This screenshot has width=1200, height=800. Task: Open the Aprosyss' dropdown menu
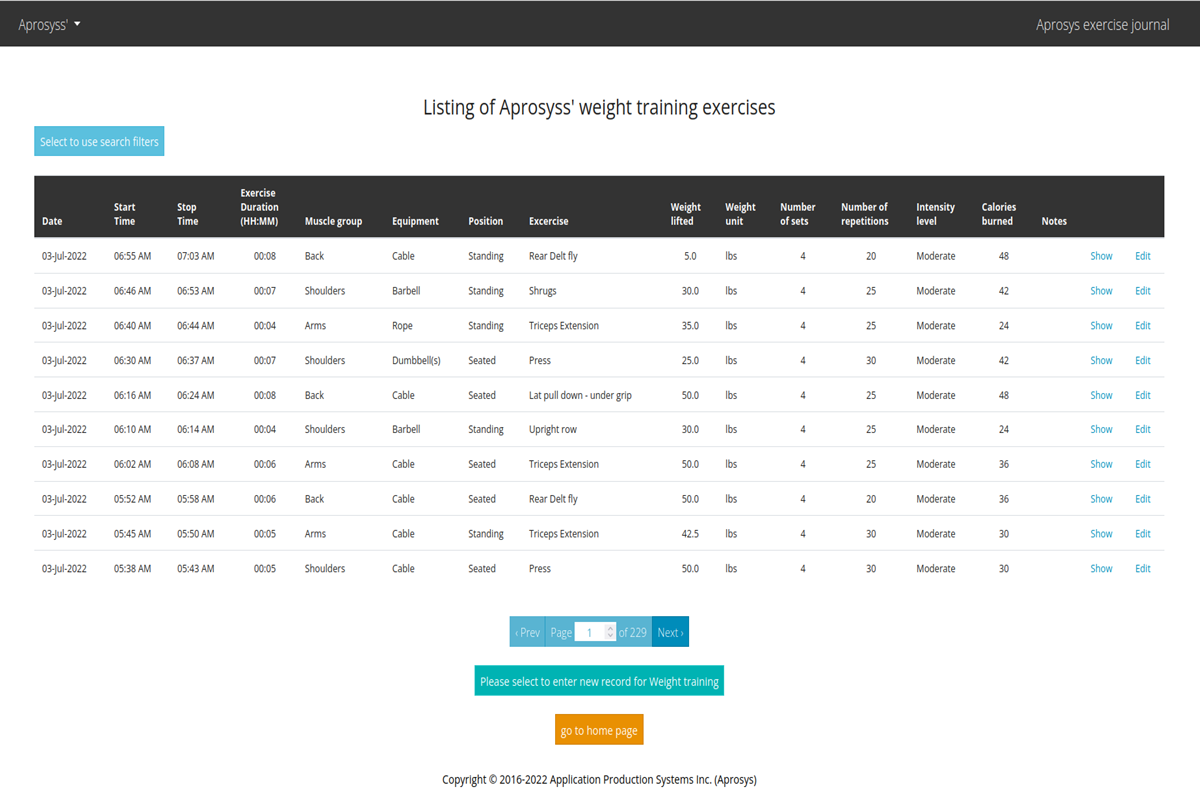[49, 24]
